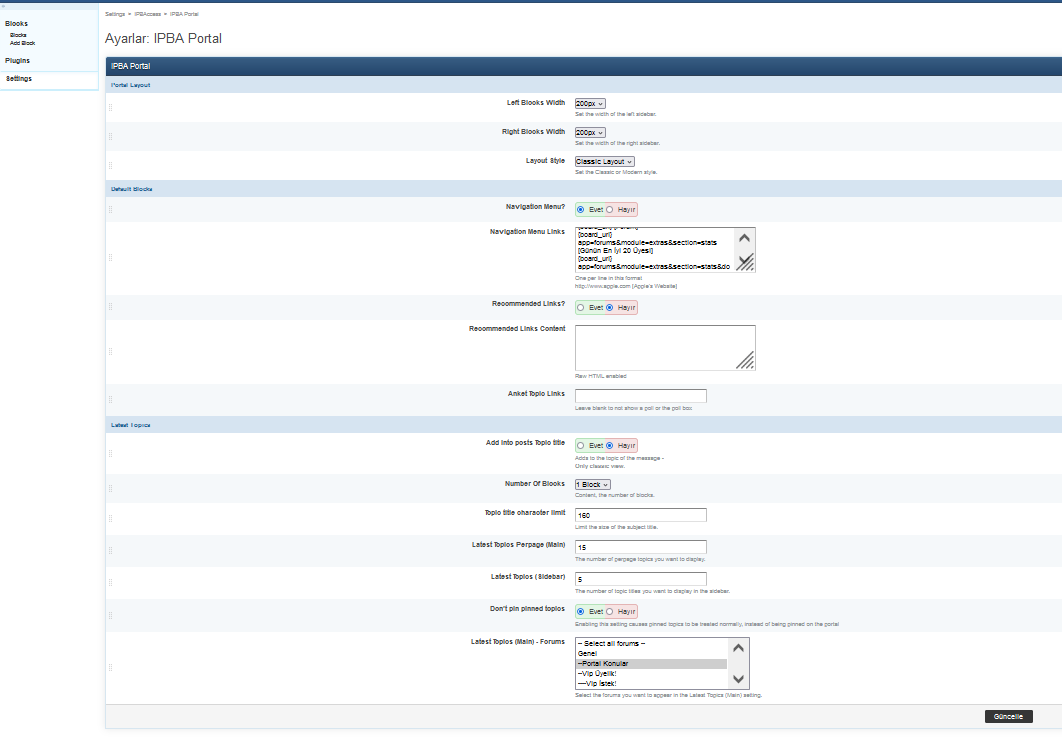The width and height of the screenshot is (1062, 753).
Task: Click the drag handle for Number Of Blocks row
Action: click(110, 488)
